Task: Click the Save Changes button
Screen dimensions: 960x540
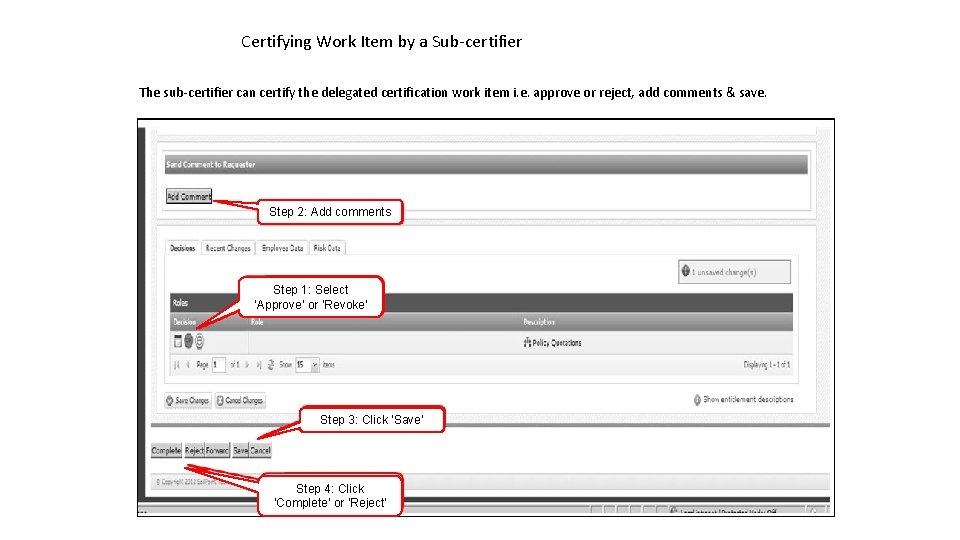Action: pos(188,400)
